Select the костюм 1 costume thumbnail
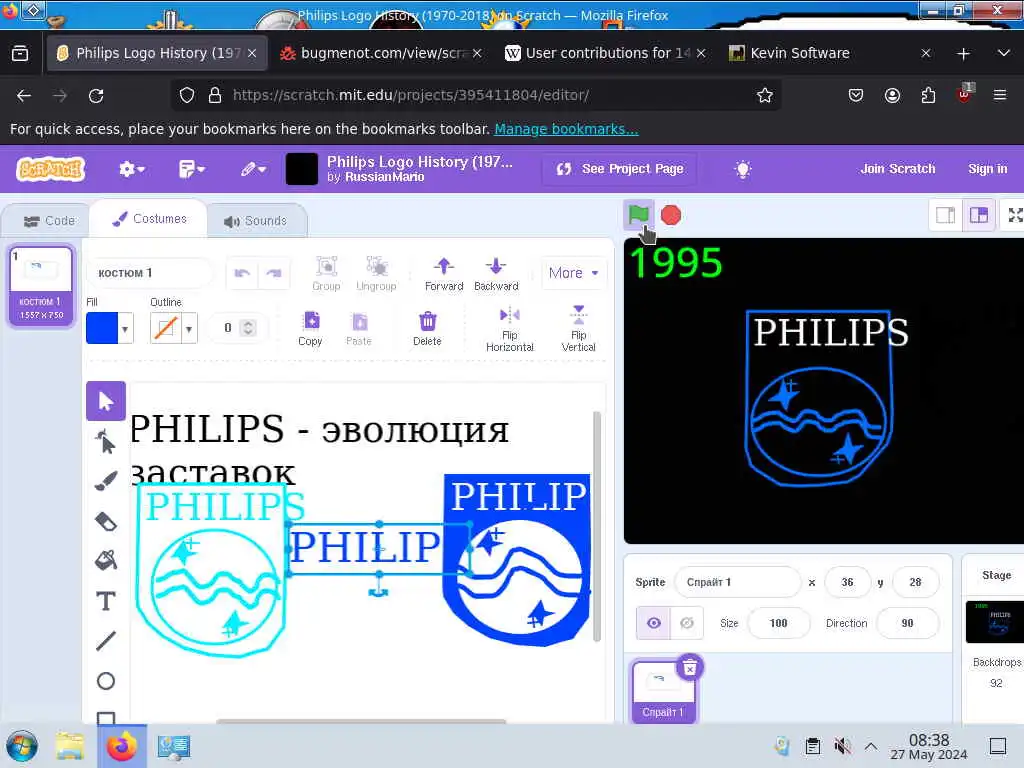 point(41,285)
